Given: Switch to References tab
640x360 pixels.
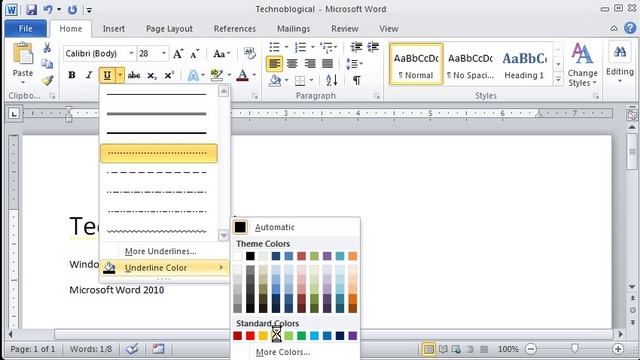Looking at the screenshot, I should (x=235, y=29).
